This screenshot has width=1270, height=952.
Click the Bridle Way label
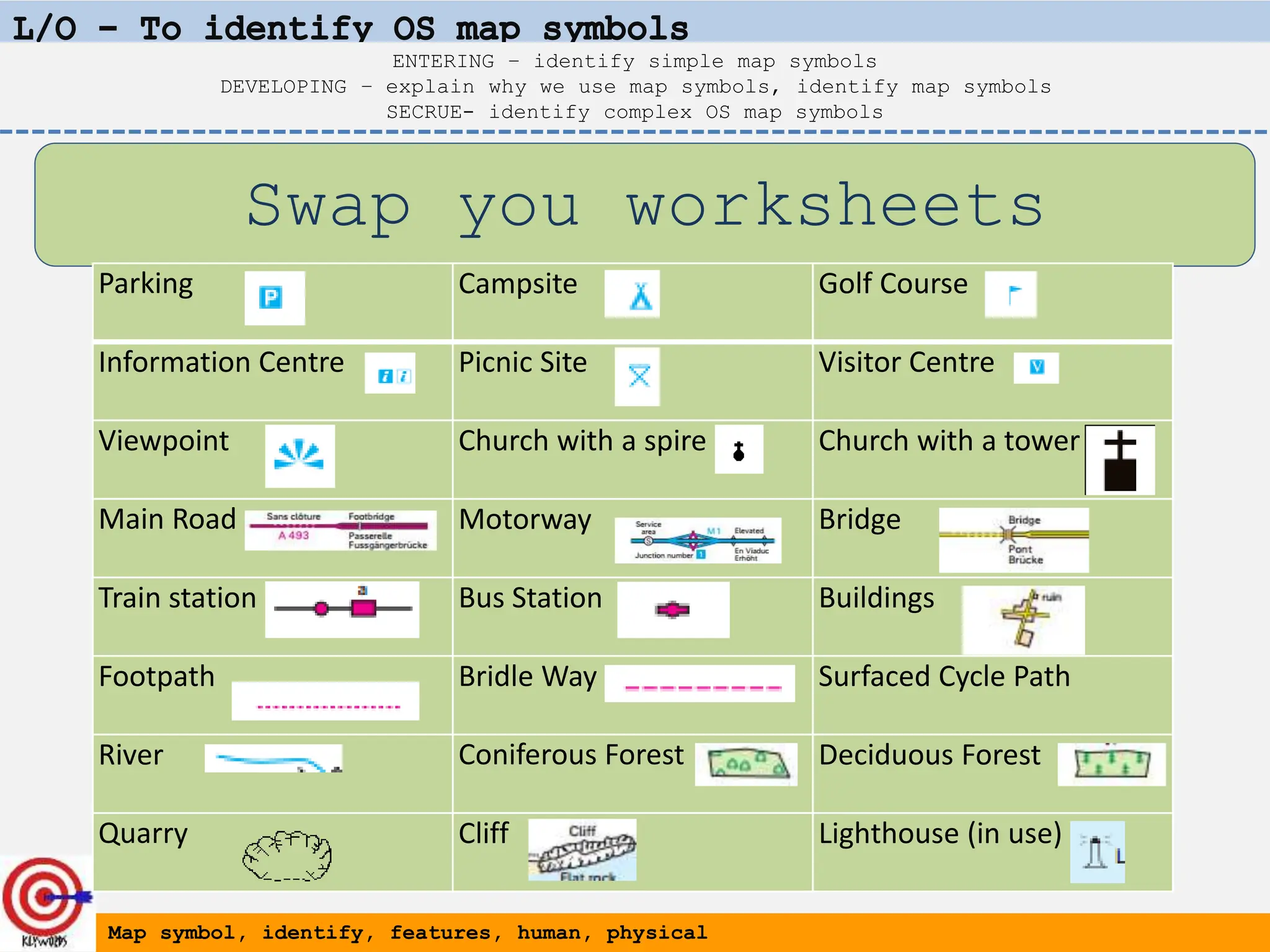click(528, 677)
